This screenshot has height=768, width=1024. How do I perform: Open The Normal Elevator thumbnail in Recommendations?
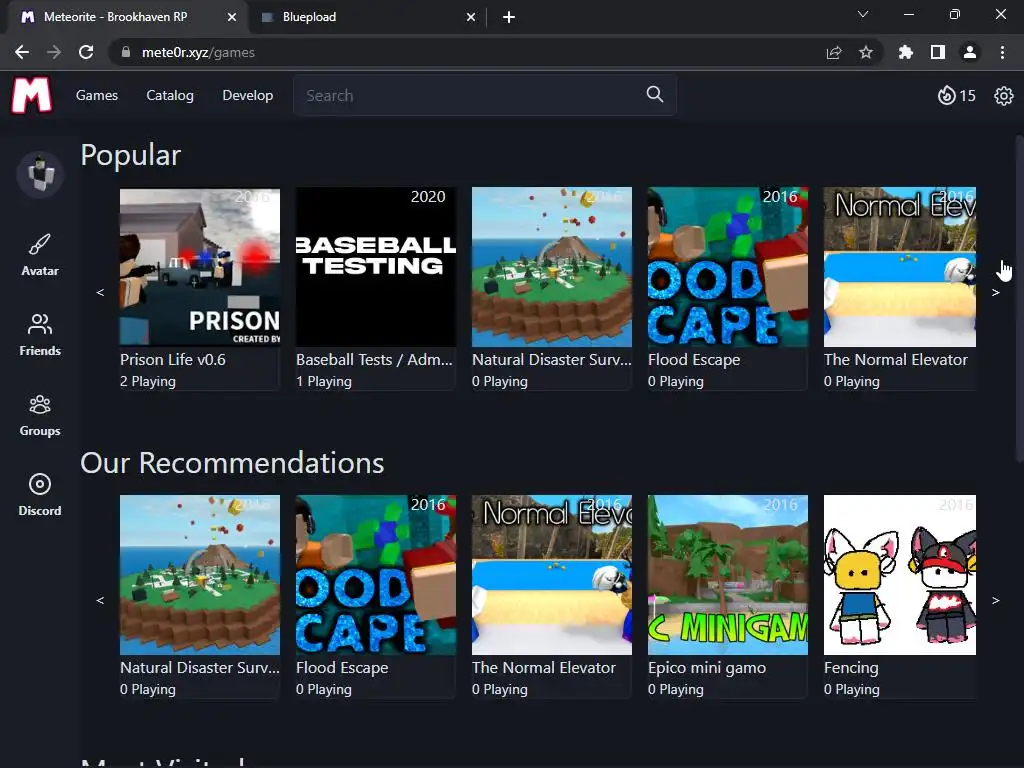click(x=552, y=575)
